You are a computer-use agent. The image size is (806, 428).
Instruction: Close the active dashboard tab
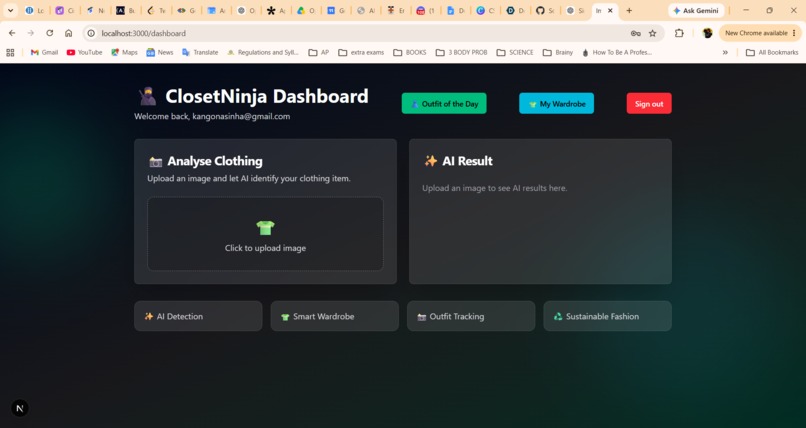610,10
